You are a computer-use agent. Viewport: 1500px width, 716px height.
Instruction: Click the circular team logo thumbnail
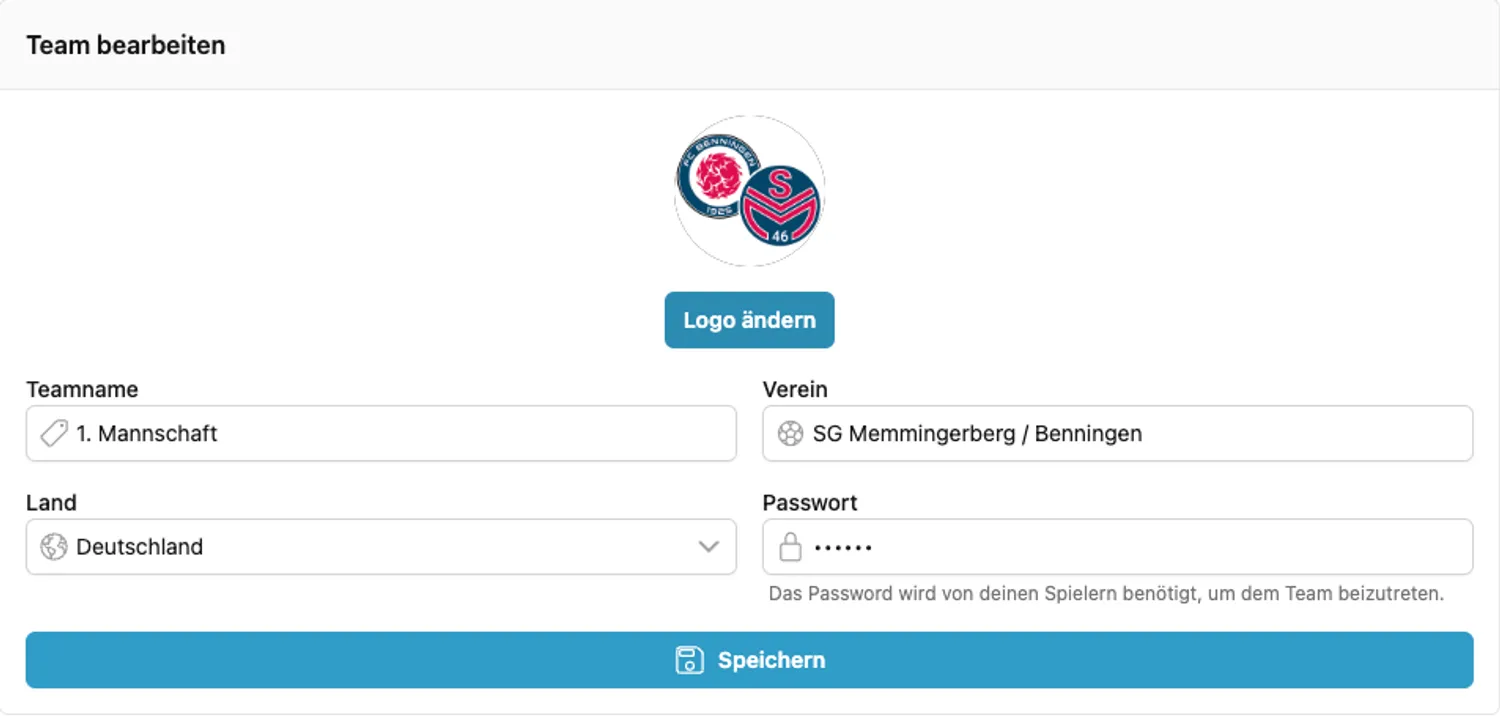pos(749,191)
